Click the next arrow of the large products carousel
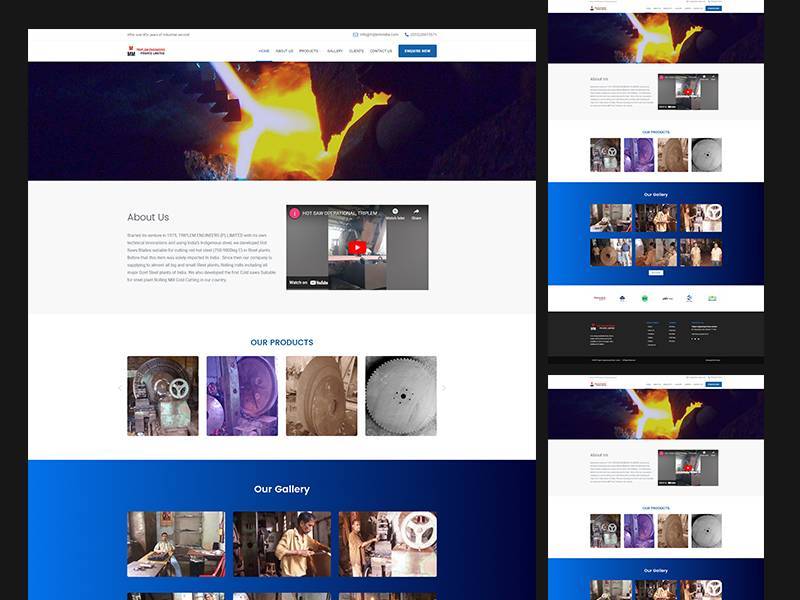 point(444,388)
